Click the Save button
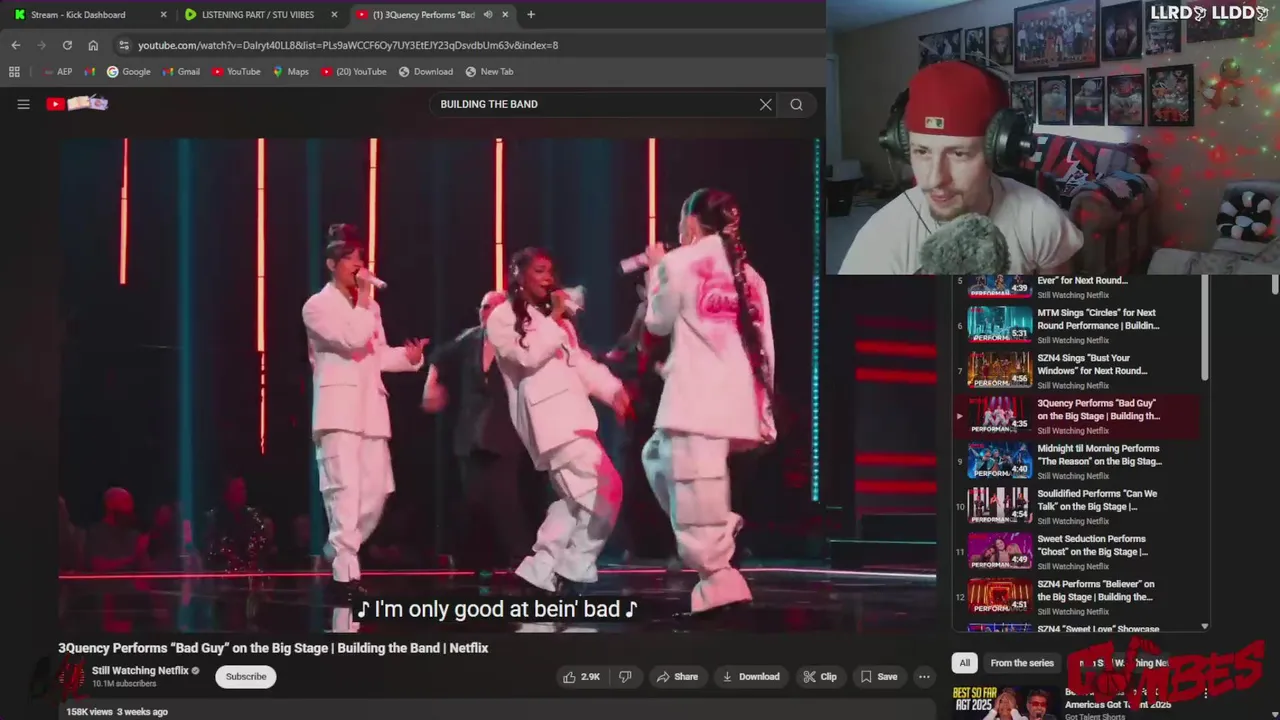1280x720 pixels. click(879, 677)
